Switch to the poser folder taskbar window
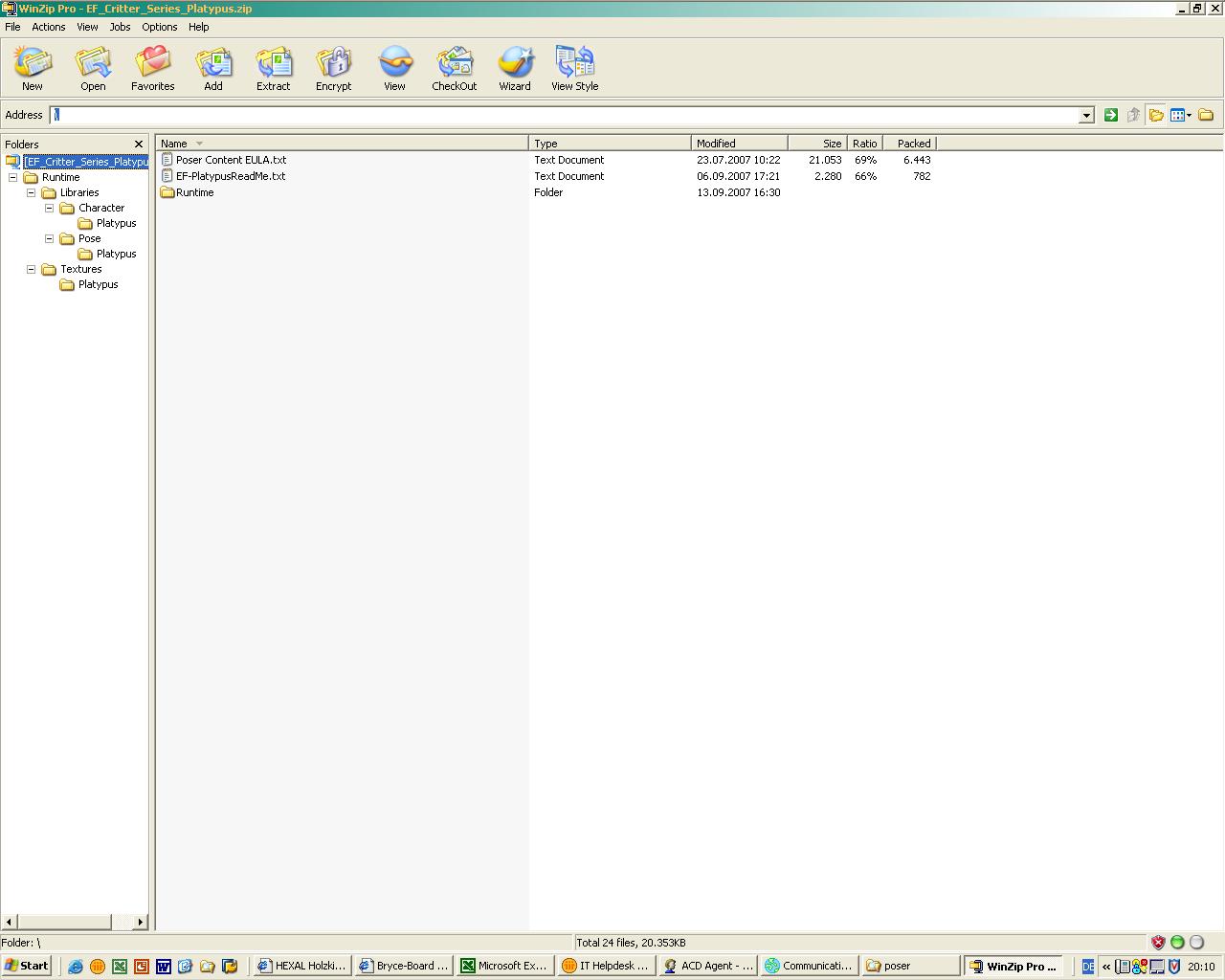 pos(910,966)
